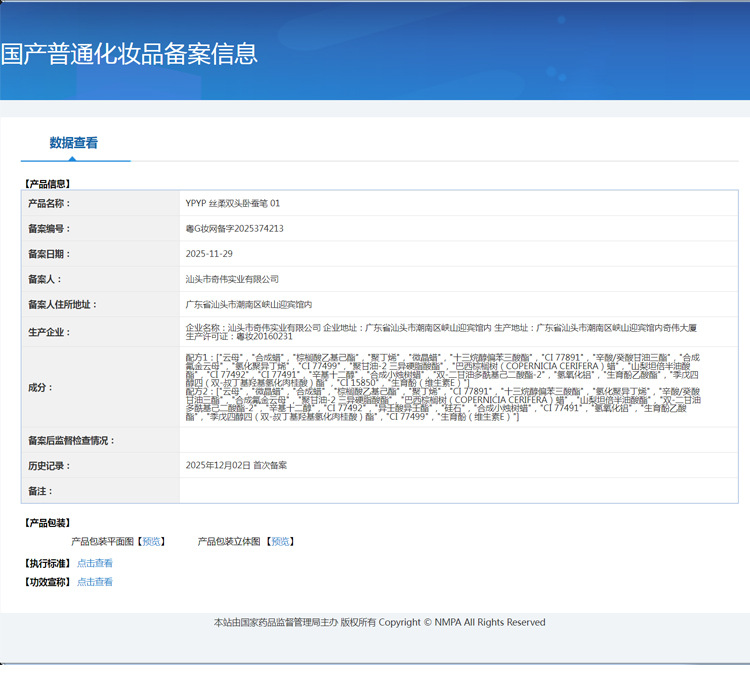Click the 国产普通化妆品备案信息 page title
The image size is (750, 677).
[x=129, y=54]
